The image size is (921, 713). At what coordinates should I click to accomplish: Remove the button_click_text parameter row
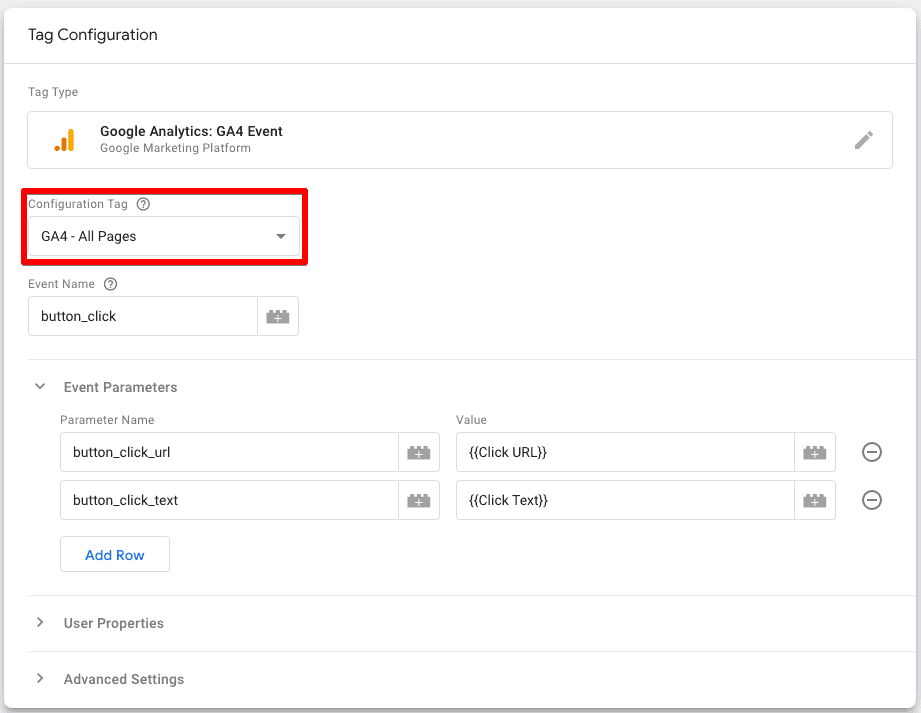[x=871, y=500]
